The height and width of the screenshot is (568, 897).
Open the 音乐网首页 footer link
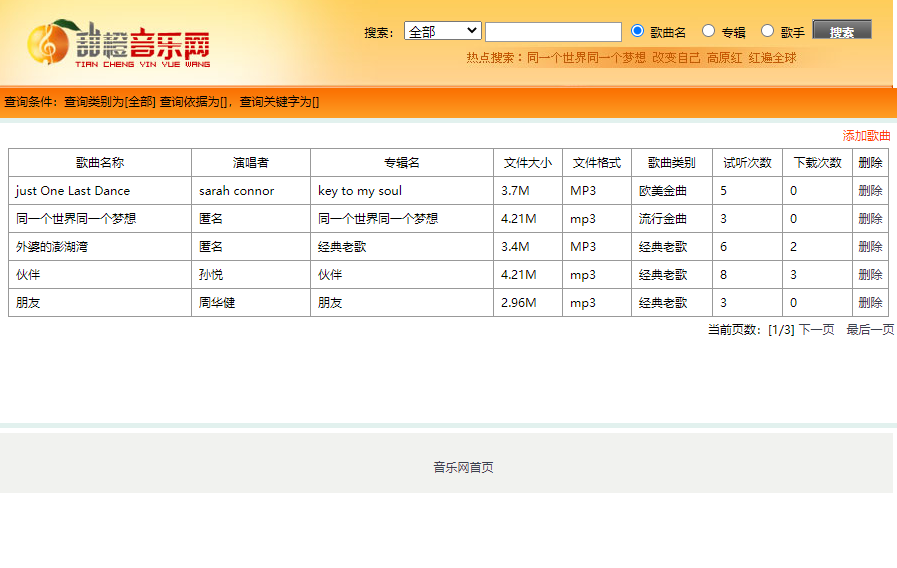tap(463, 468)
